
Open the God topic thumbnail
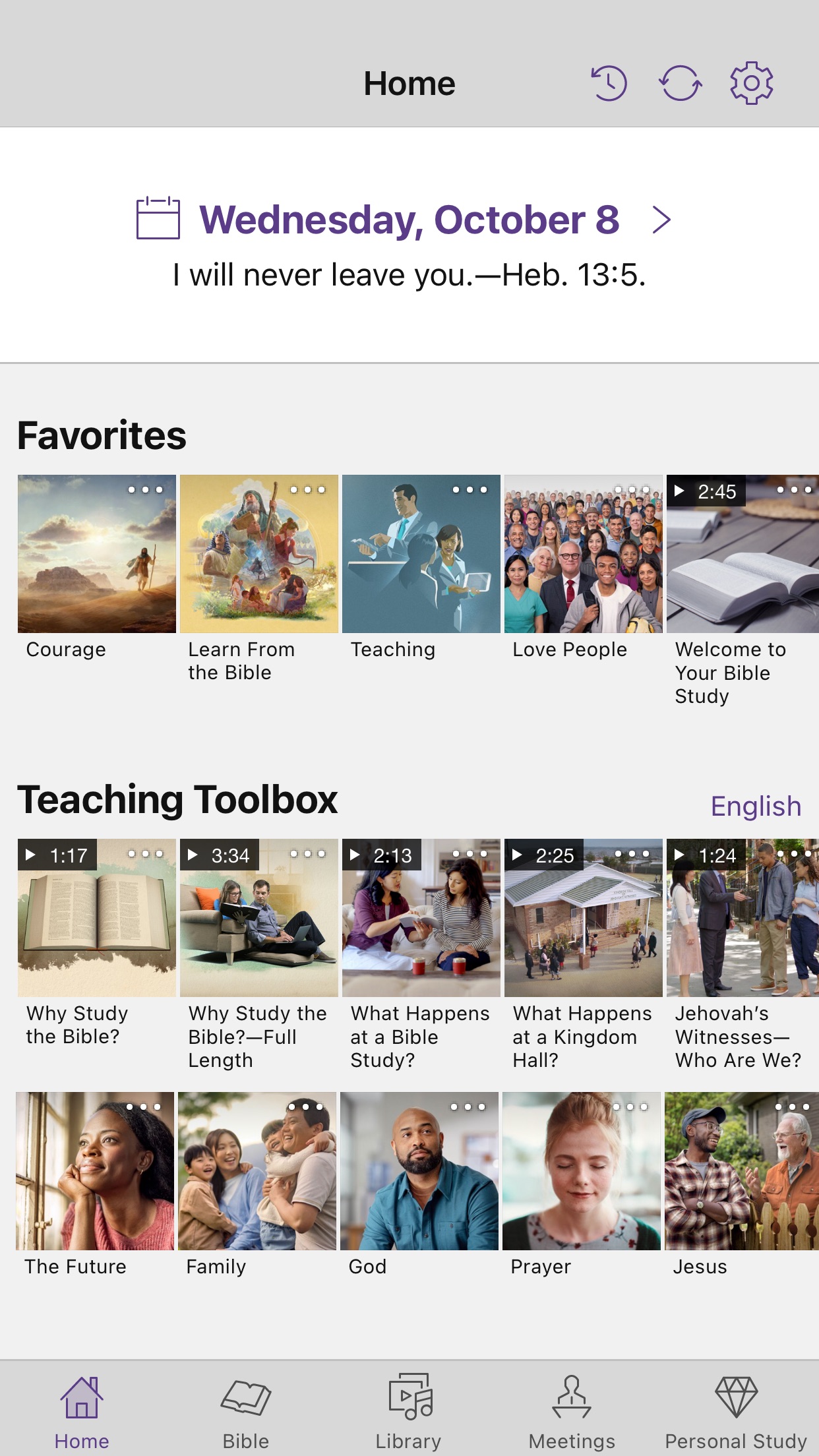tap(419, 1171)
